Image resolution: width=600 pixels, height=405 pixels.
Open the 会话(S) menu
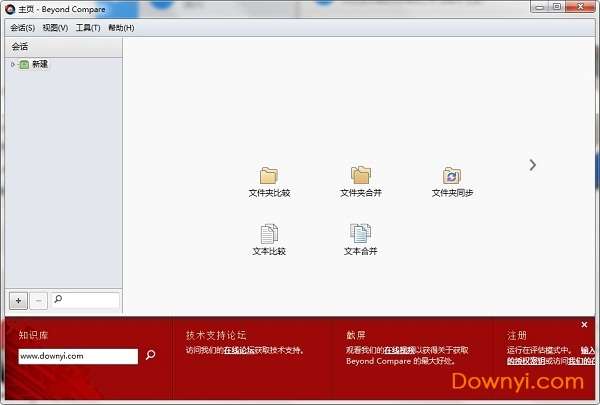click(x=23, y=28)
